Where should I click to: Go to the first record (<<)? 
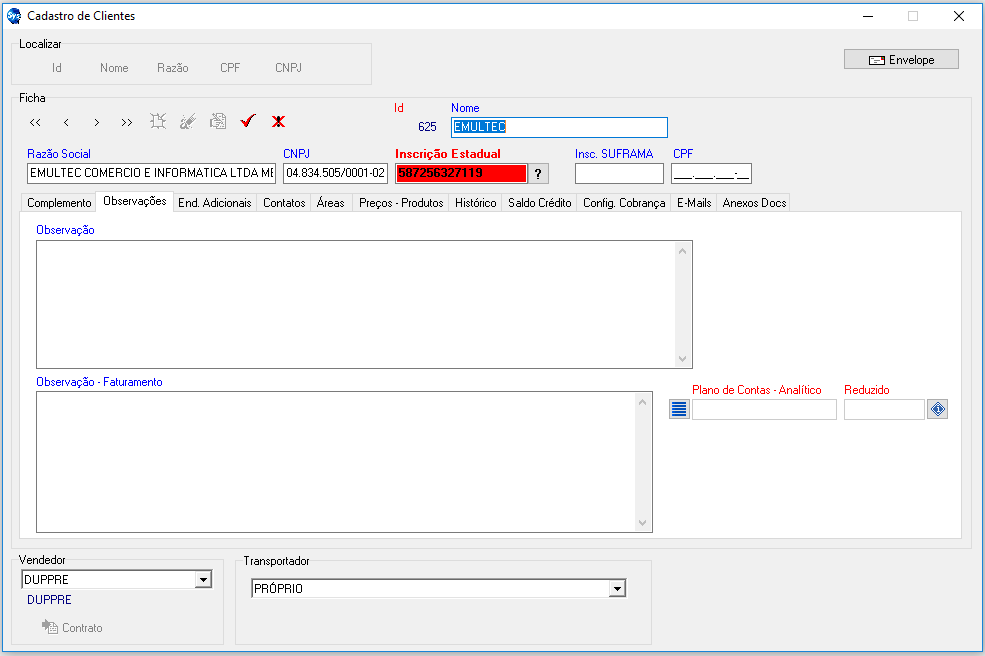(35, 122)
